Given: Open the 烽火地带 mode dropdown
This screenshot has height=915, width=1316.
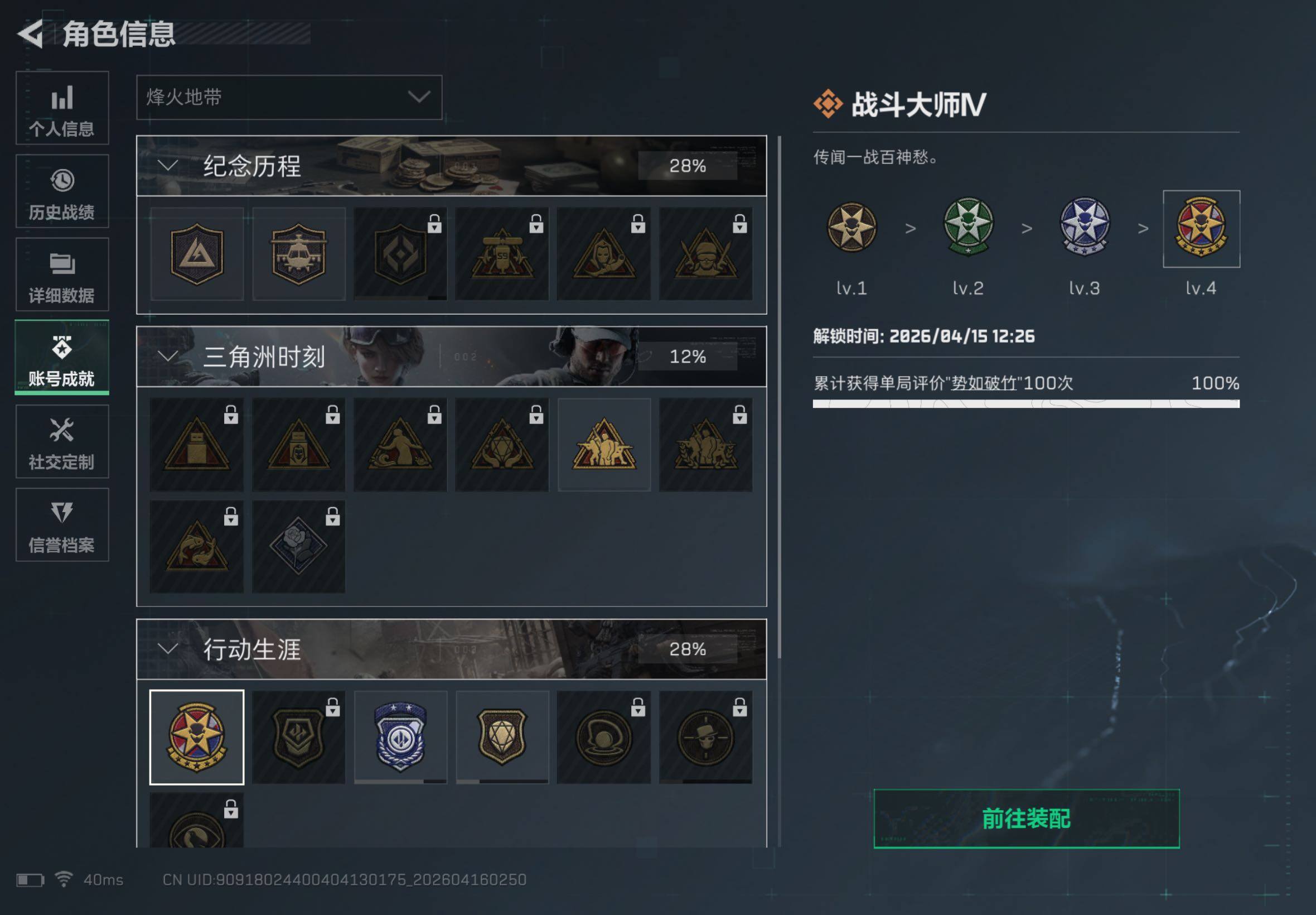Looking at the screenshot, I should pyautogui.click(x=289, y=98).
